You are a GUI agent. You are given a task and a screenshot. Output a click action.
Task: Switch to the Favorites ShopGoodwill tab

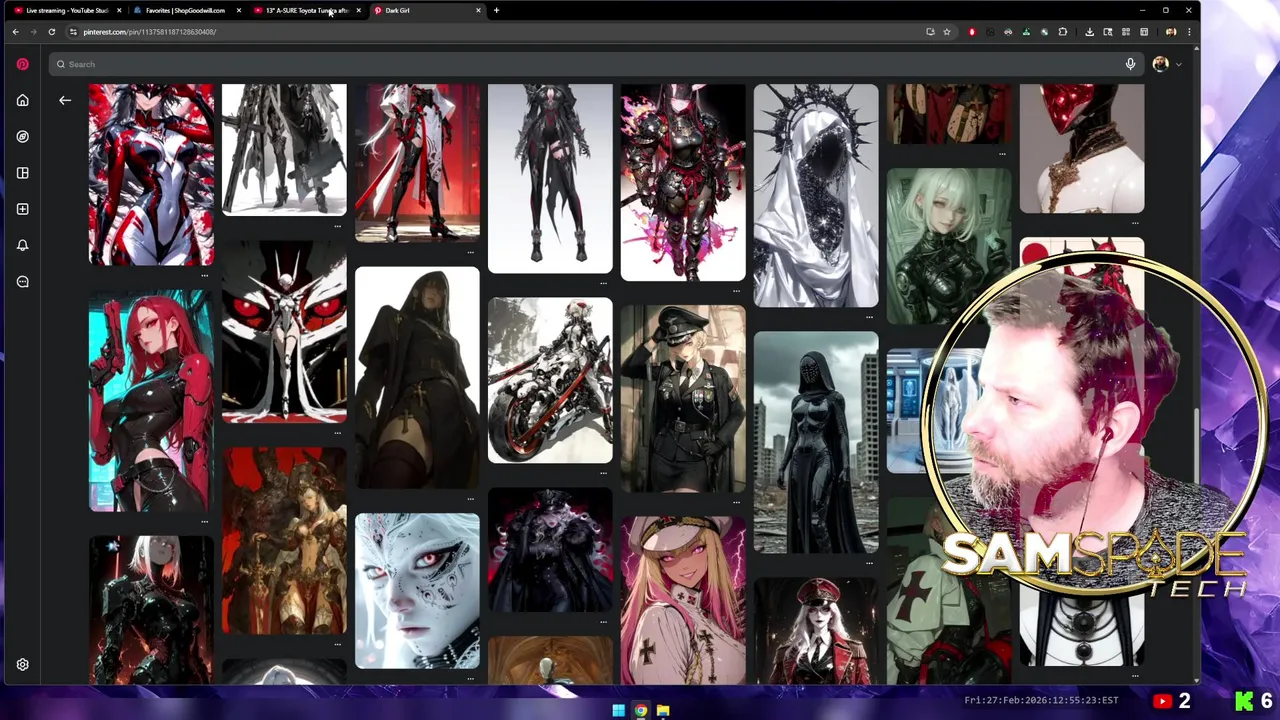click(x=186, y=10)
